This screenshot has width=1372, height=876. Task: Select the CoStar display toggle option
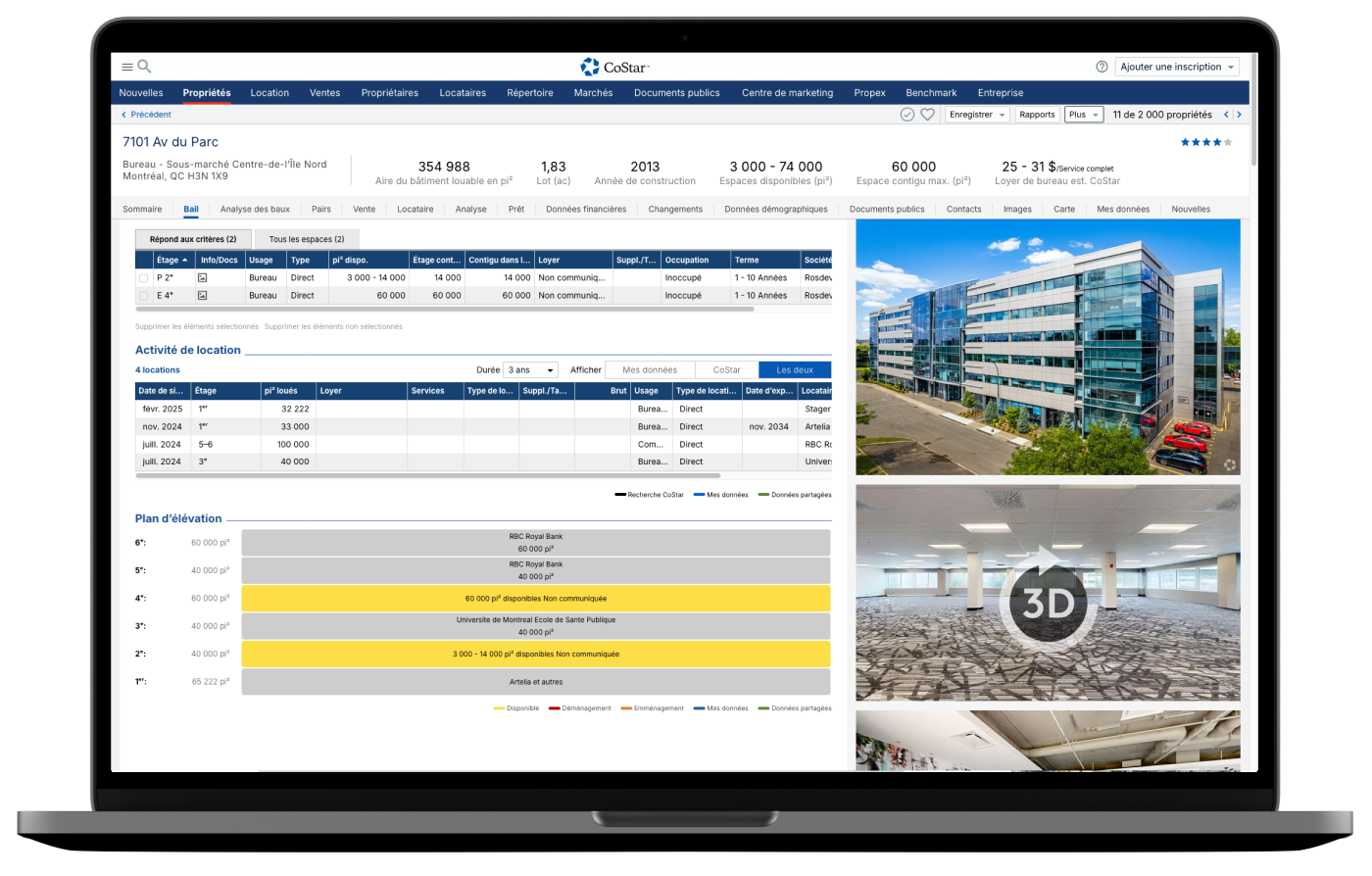tap(726, 370)
